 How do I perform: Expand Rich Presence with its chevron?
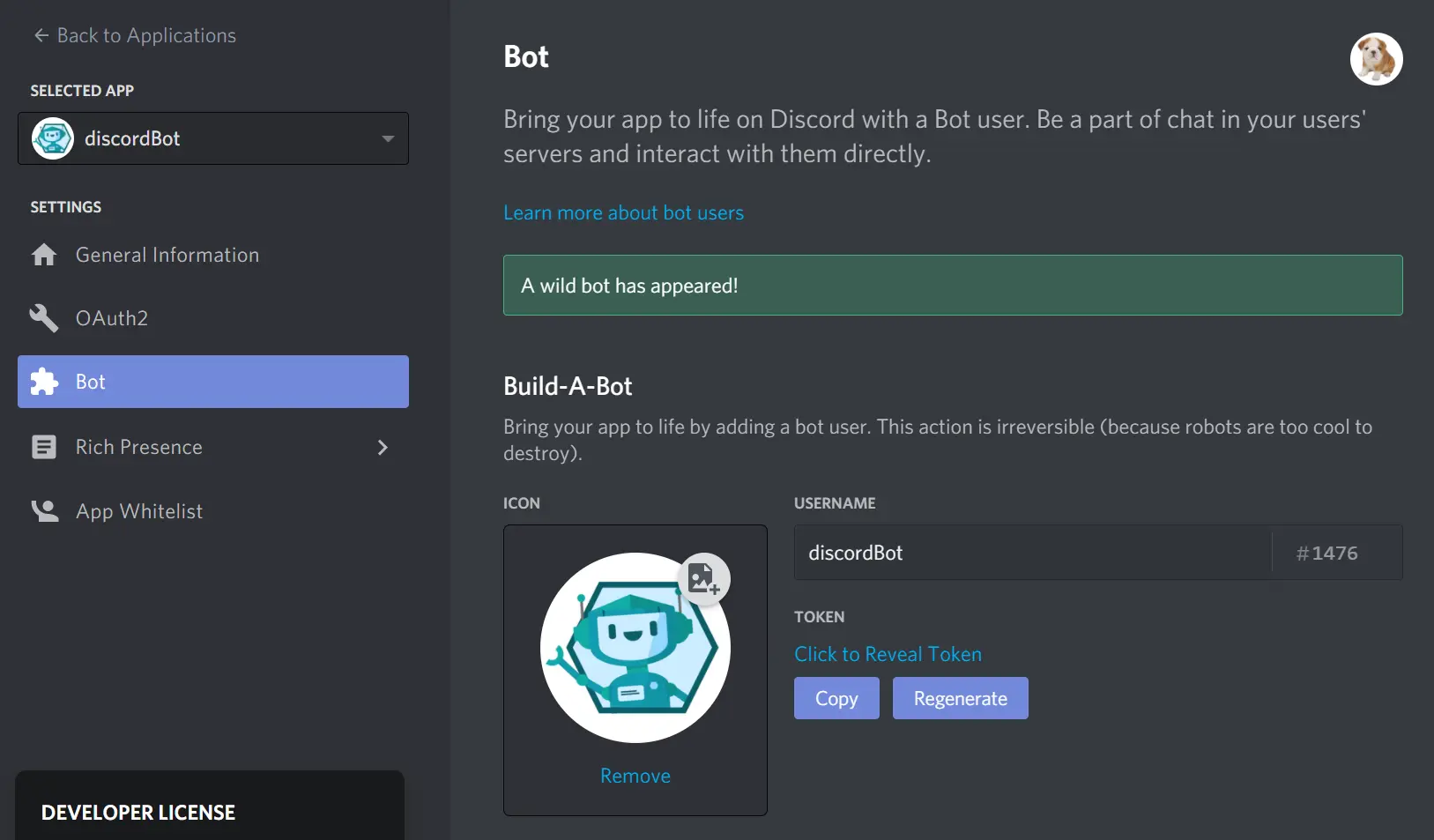[383, 448]
